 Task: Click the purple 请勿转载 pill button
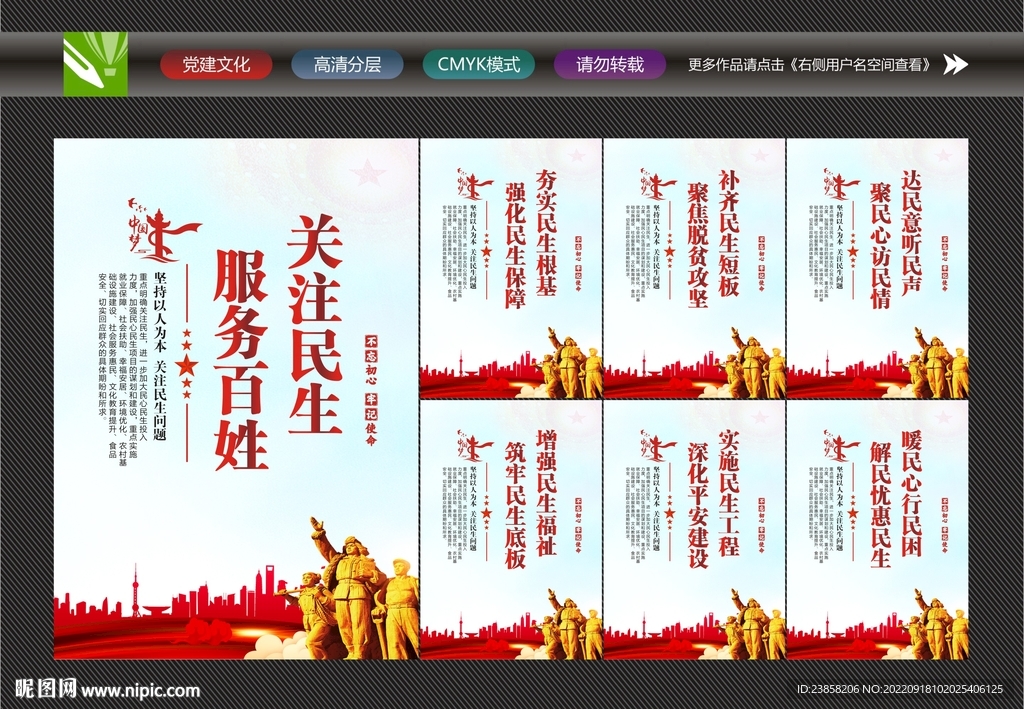pos(610,65)
